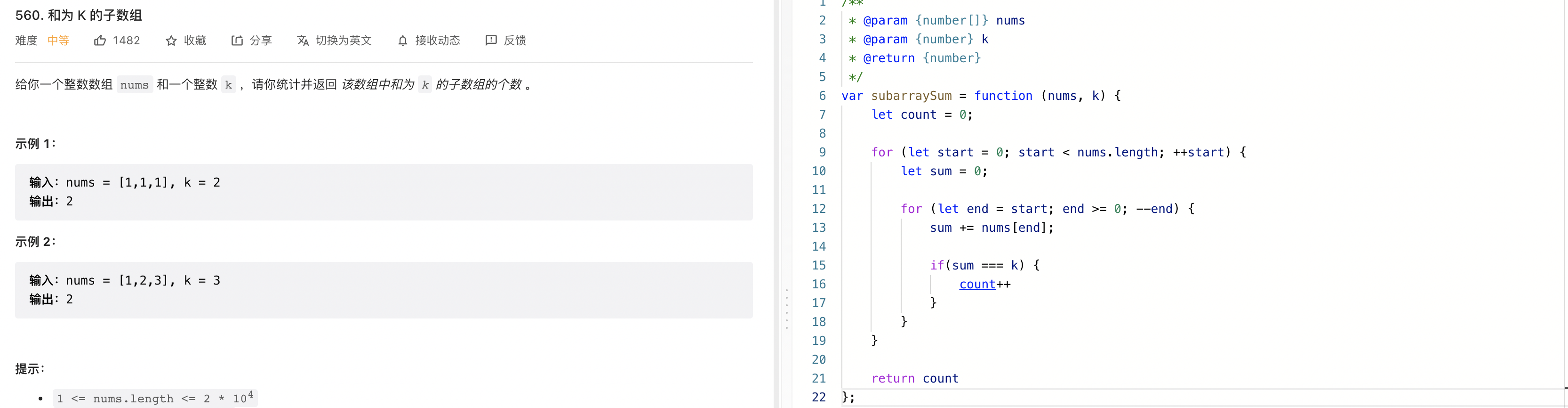This screenshot has height=408, width=1568.
Task: Click the subarraySum function name
Action: click(x=911, y=96)
